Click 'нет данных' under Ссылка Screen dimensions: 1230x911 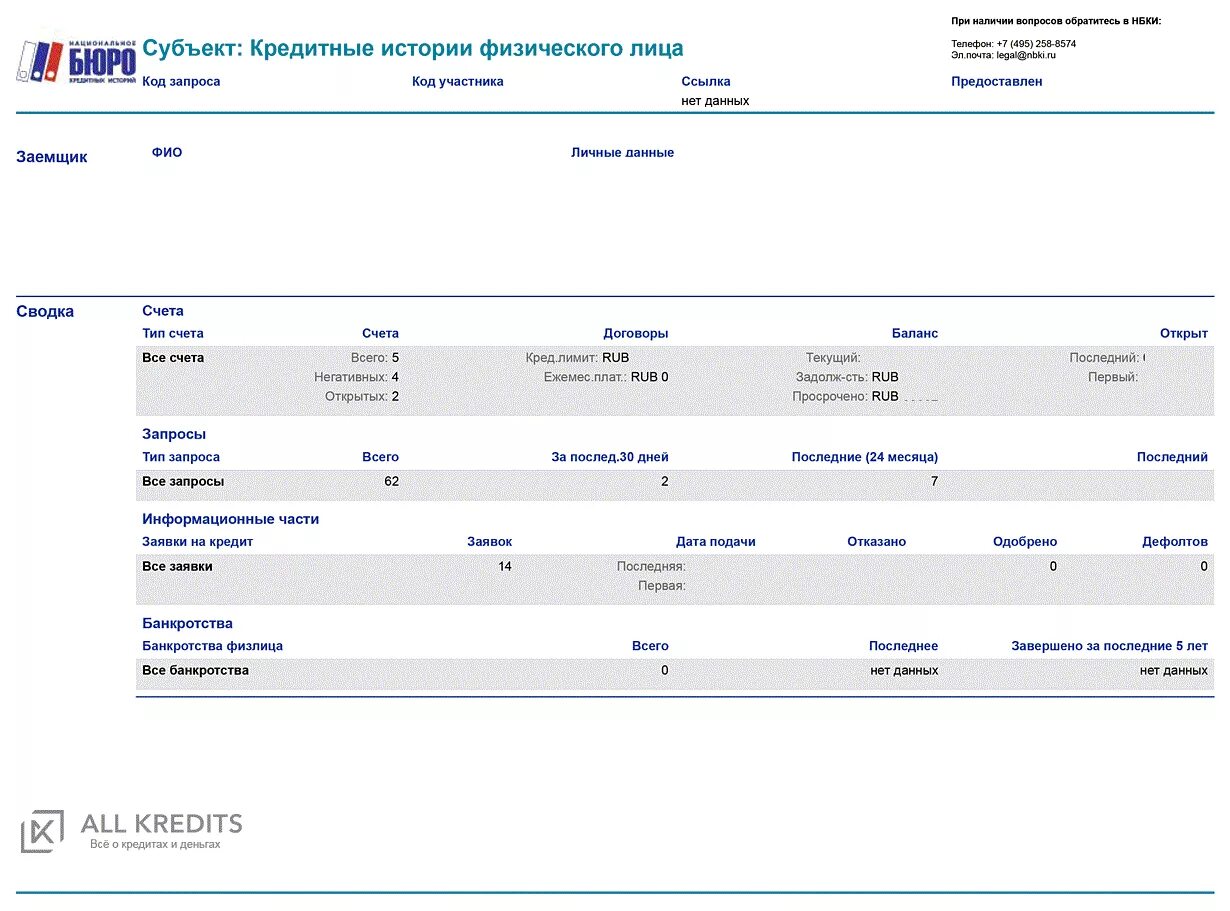pos(715,101)
